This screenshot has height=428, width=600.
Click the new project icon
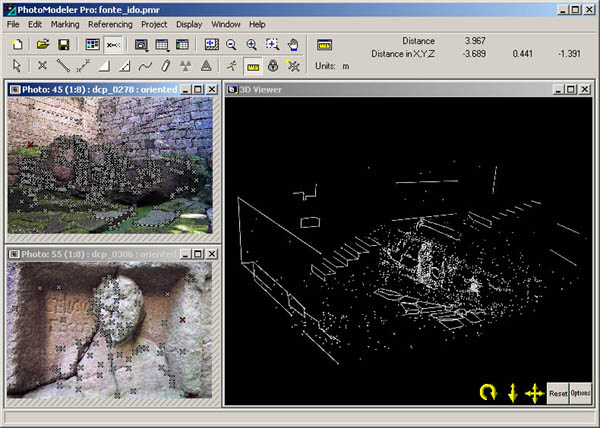[16, 45]
